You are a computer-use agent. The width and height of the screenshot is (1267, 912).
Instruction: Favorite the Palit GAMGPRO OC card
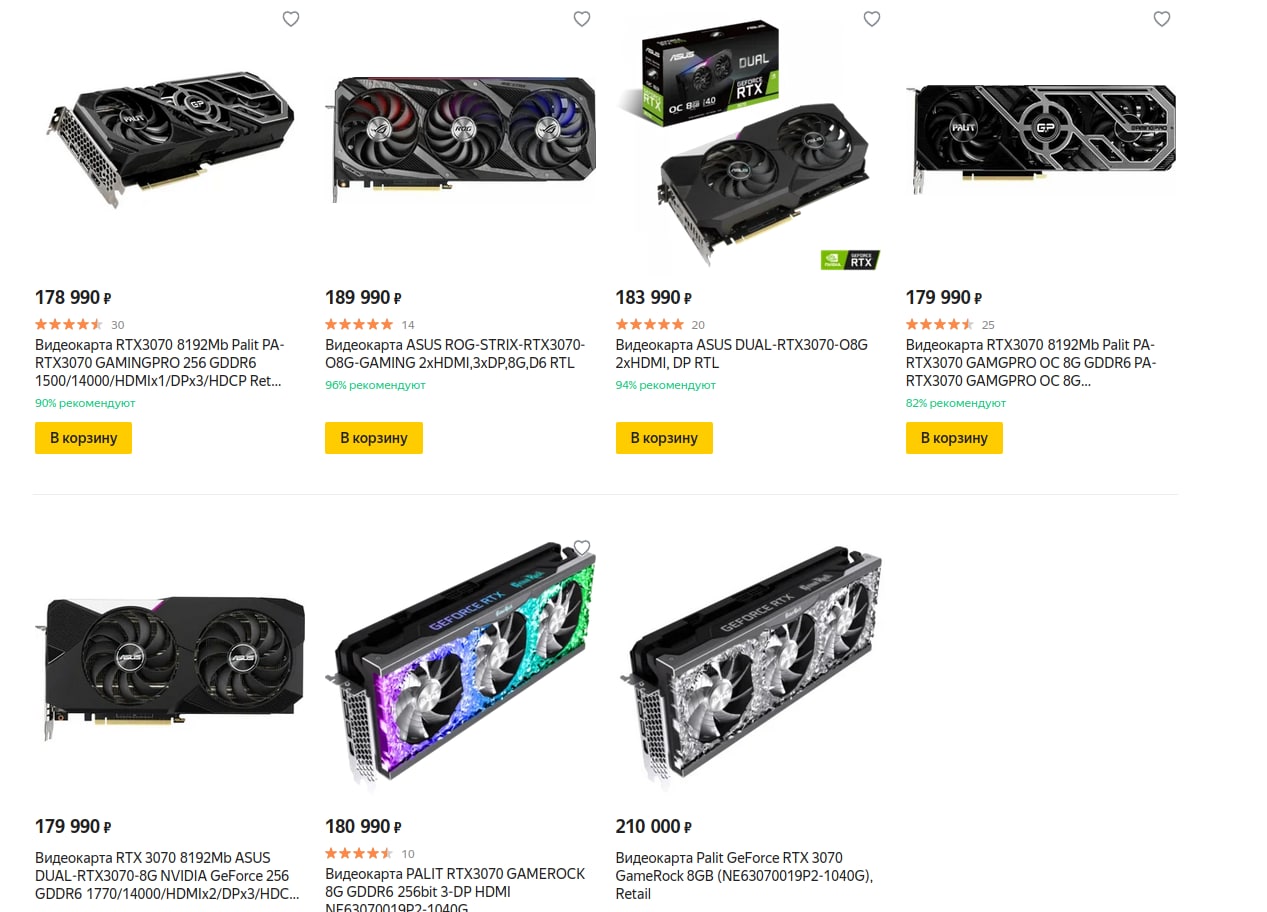(1162, 18)
